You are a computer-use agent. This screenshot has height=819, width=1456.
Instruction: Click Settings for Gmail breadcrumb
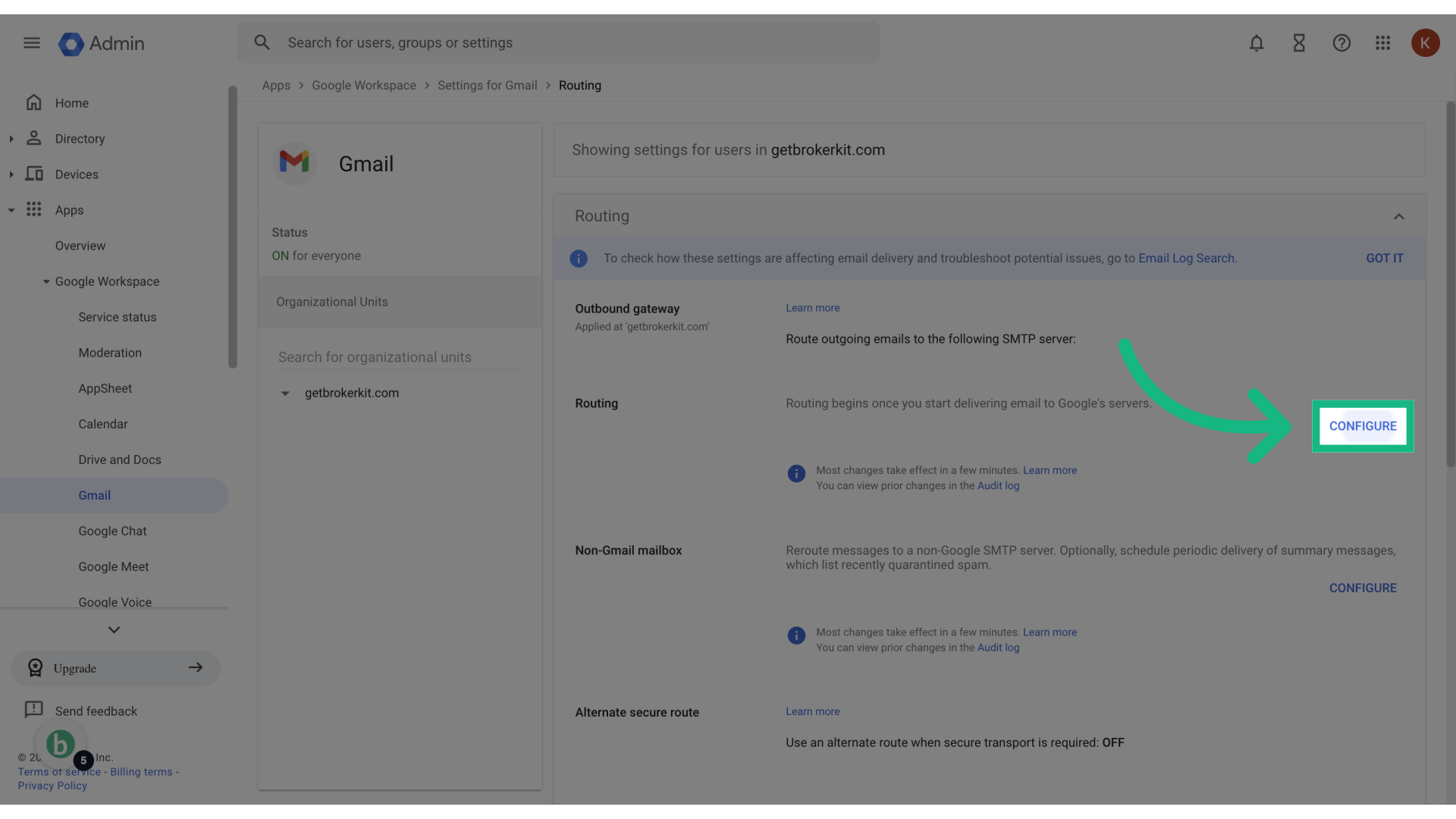488,86
